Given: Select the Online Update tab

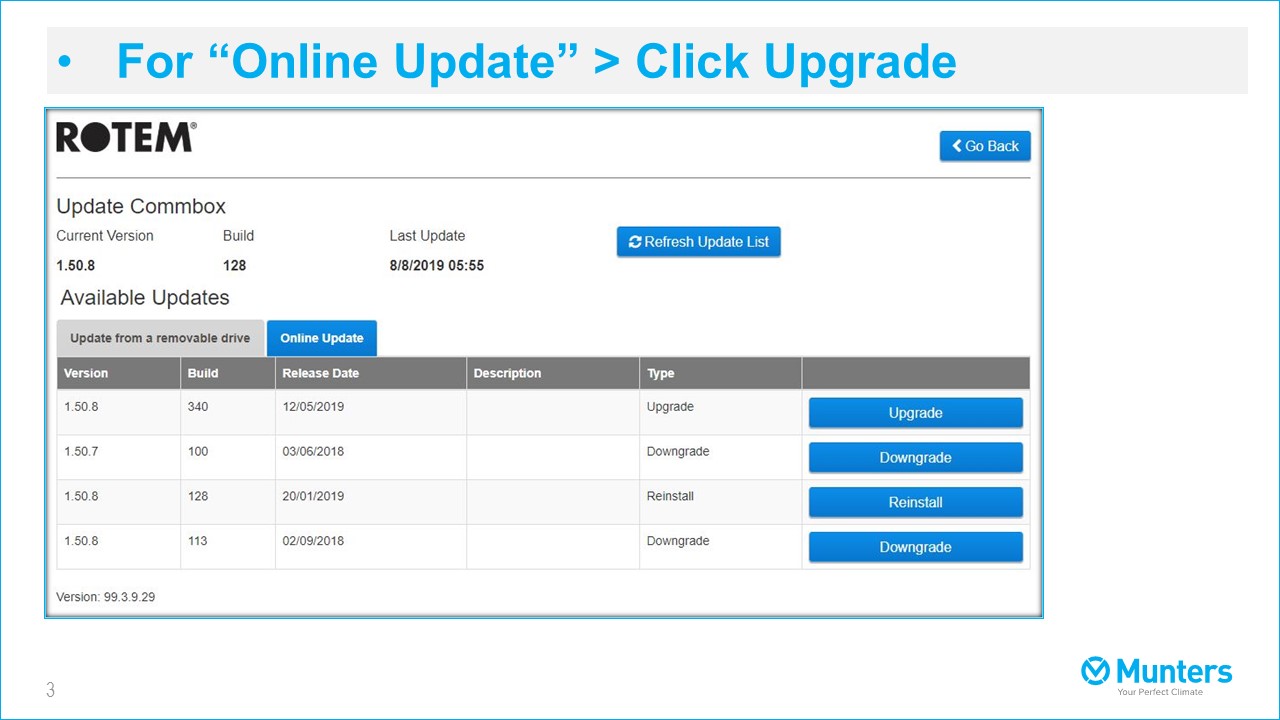Looking at the screenshot, I should pos(321,337).
